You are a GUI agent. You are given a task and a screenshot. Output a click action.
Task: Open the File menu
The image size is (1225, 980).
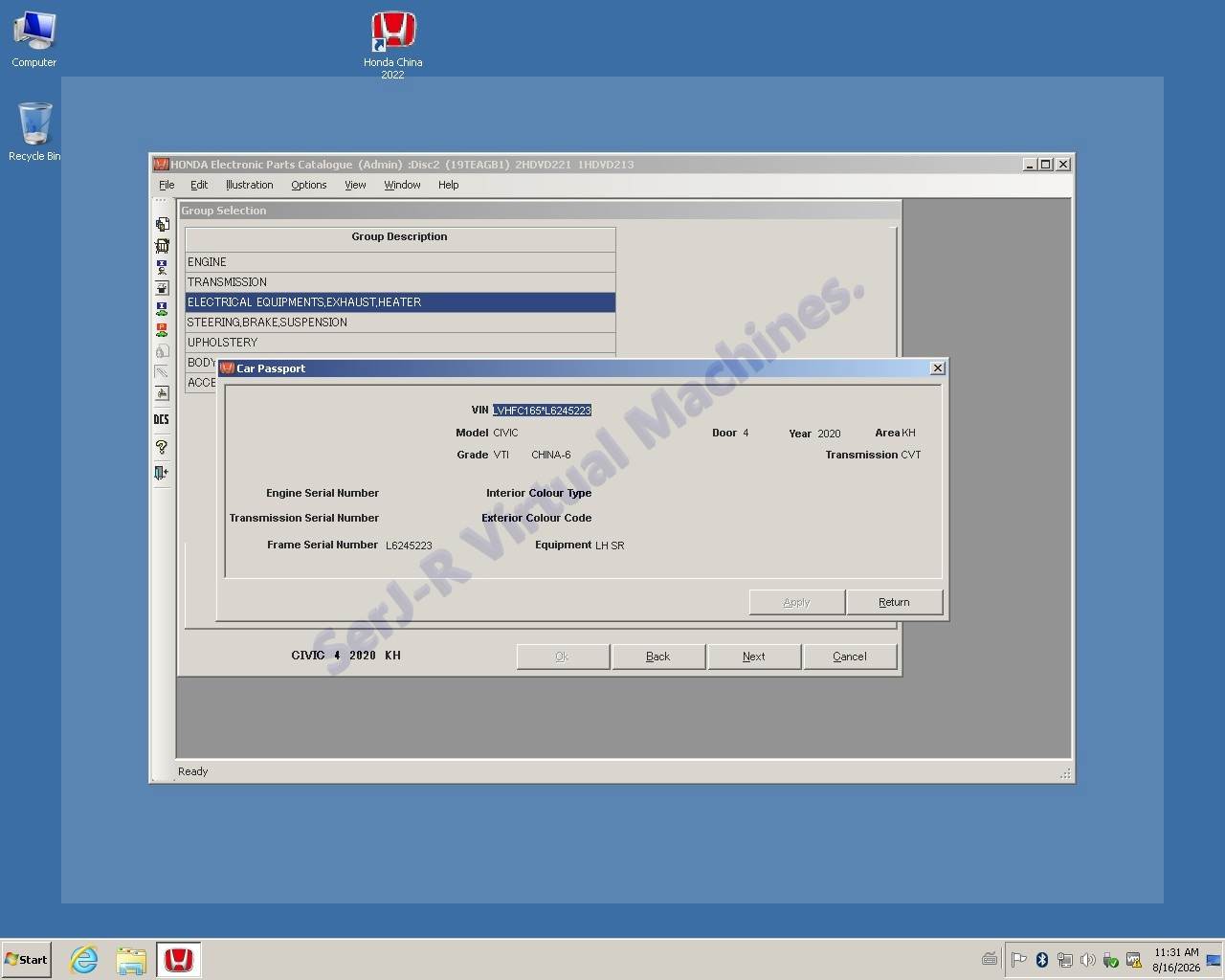coord(167,185)
